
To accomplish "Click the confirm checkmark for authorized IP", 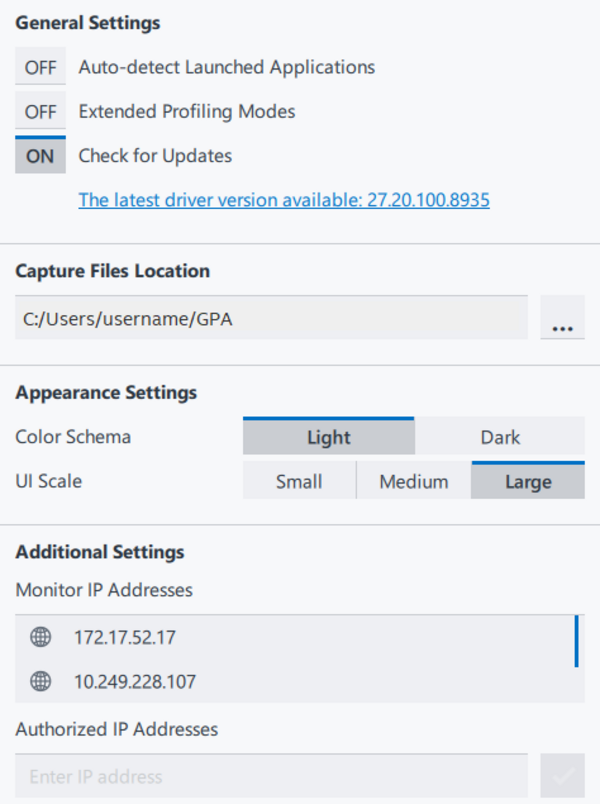I will (562, 776).
